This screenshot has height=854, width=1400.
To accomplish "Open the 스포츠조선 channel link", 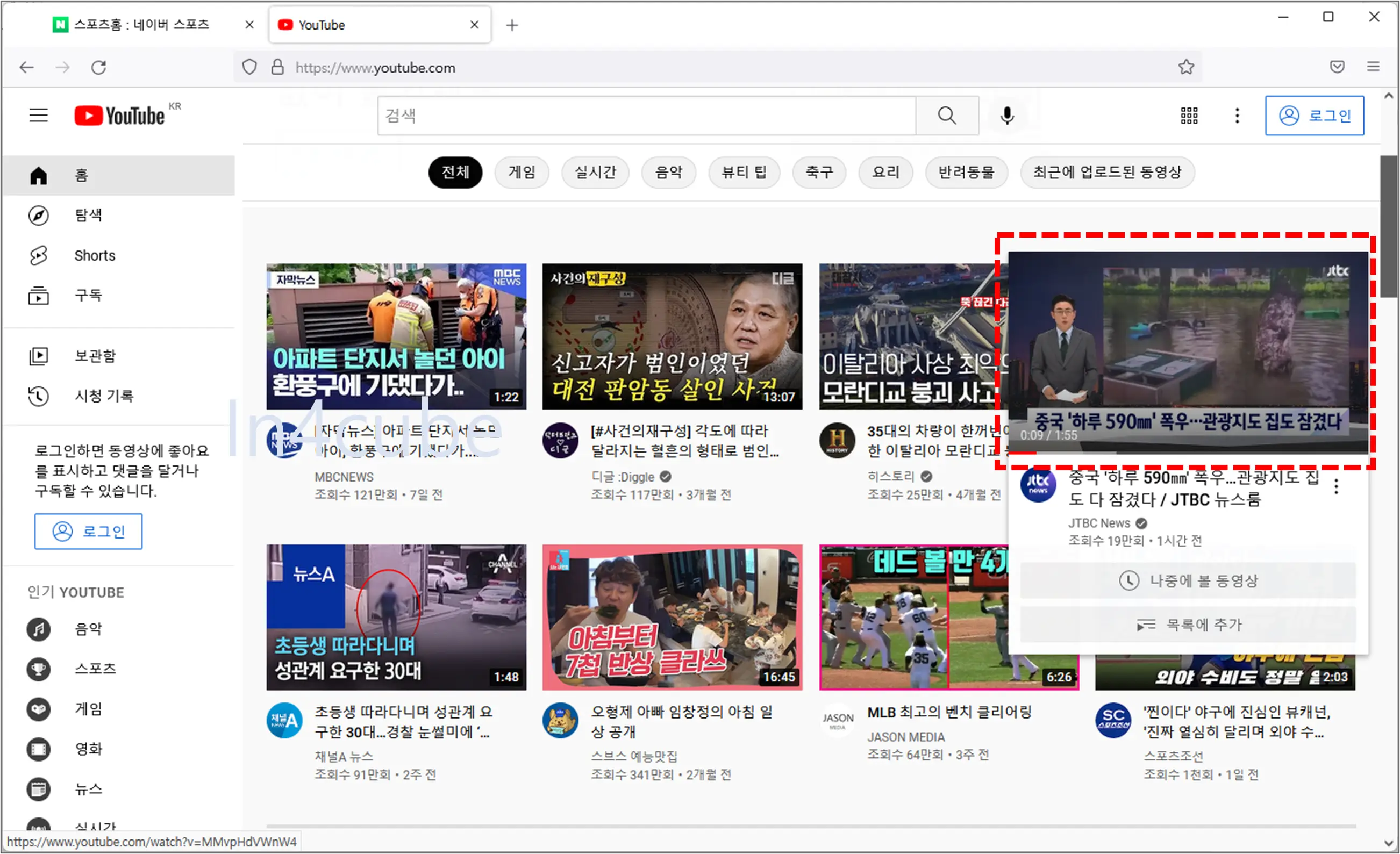I will [x=1173, y=756].
